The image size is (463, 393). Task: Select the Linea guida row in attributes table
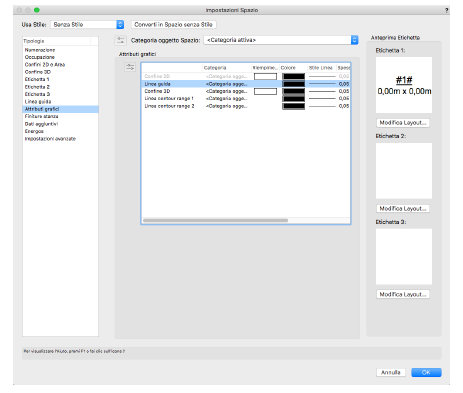(x=246, y=84)
